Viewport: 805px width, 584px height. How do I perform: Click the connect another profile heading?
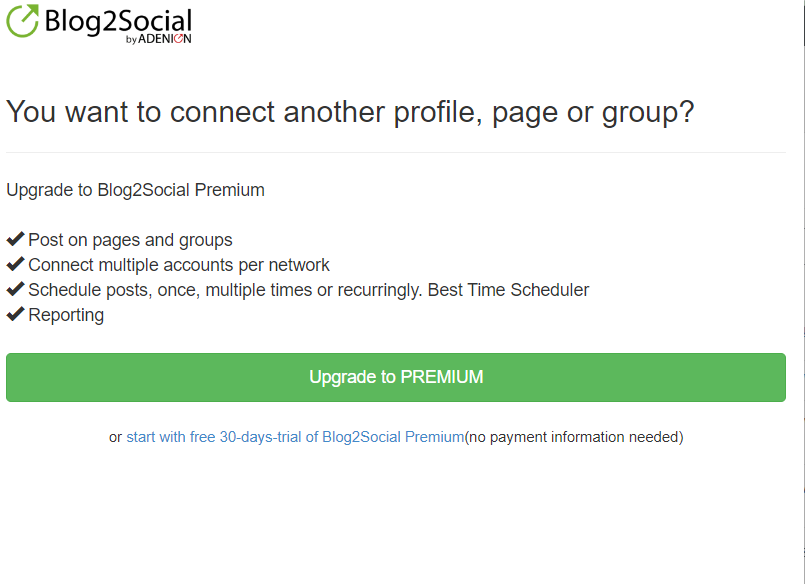(350, 112)
